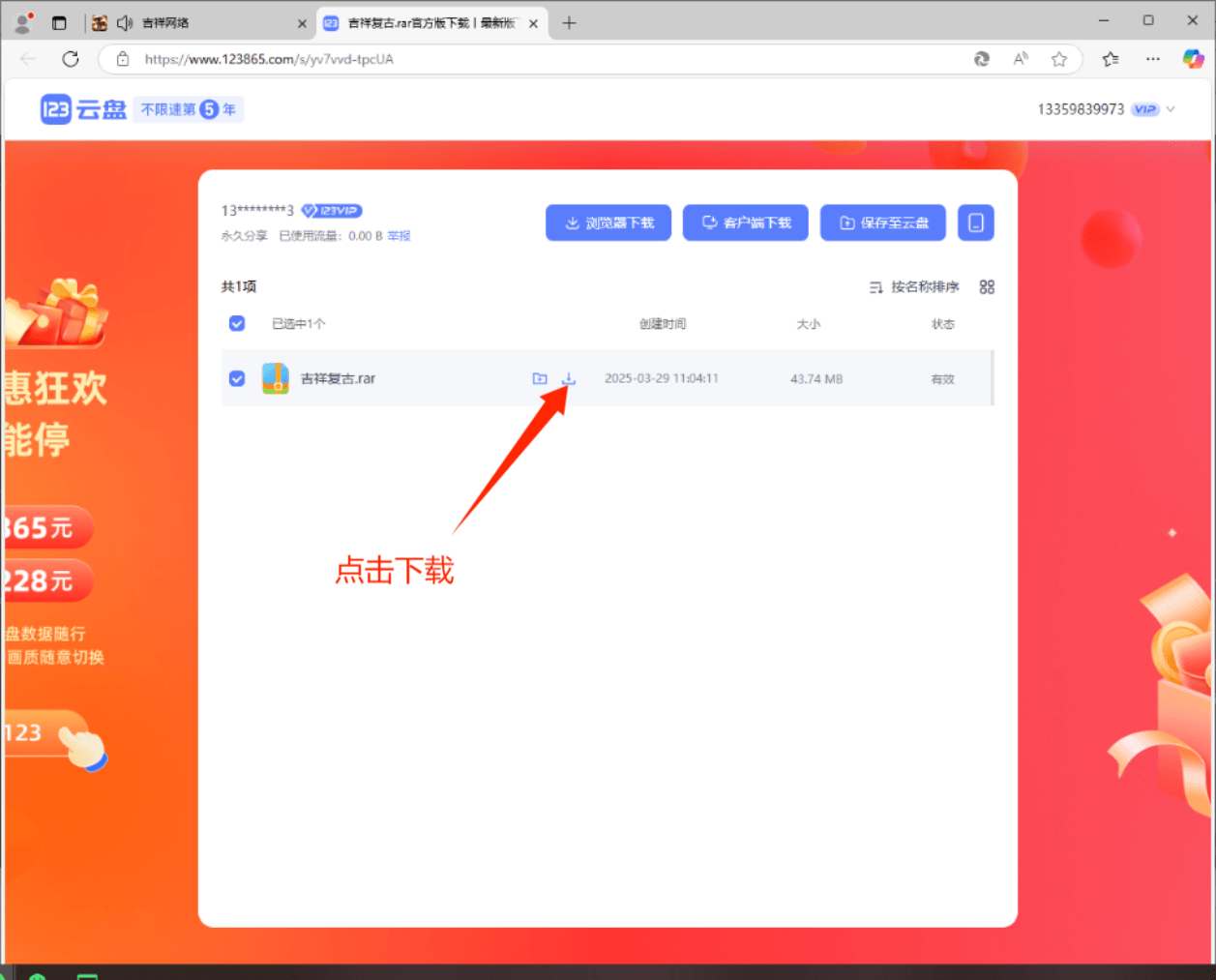Refresh the current page

pos(71,59)
